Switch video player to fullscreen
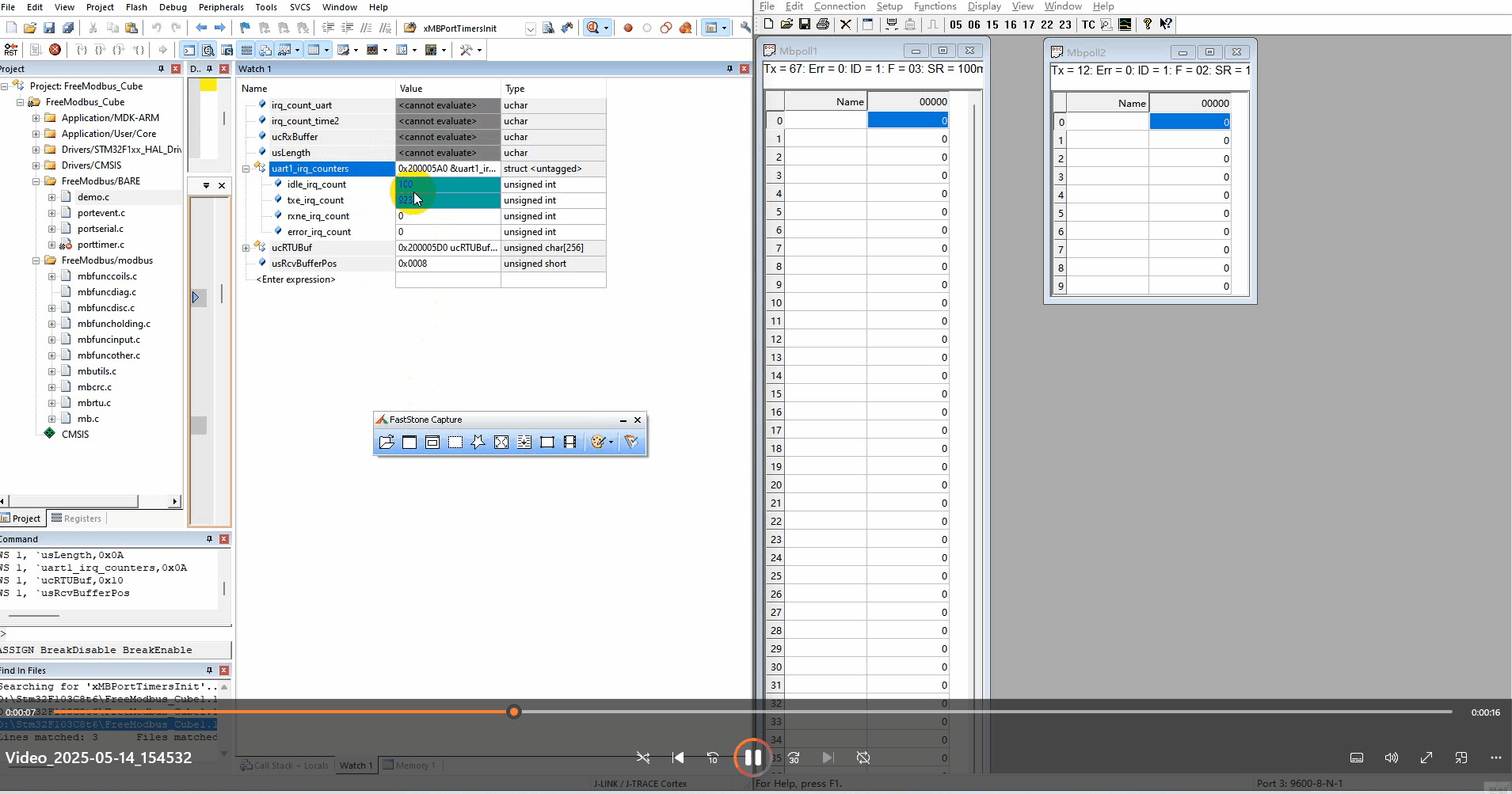The height and width of the screenshot is (794, 1512). [x=1426, y=758]
